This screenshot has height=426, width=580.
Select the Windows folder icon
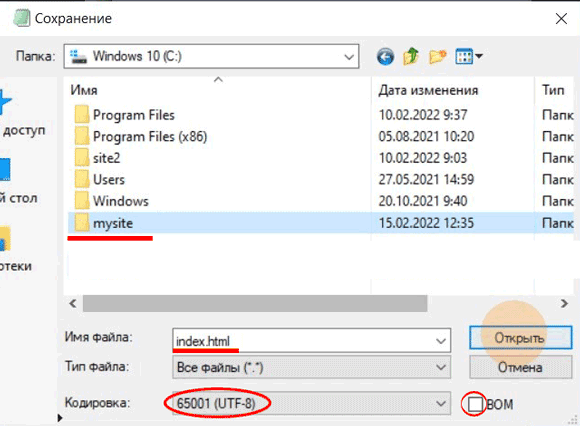click(82, 201)
